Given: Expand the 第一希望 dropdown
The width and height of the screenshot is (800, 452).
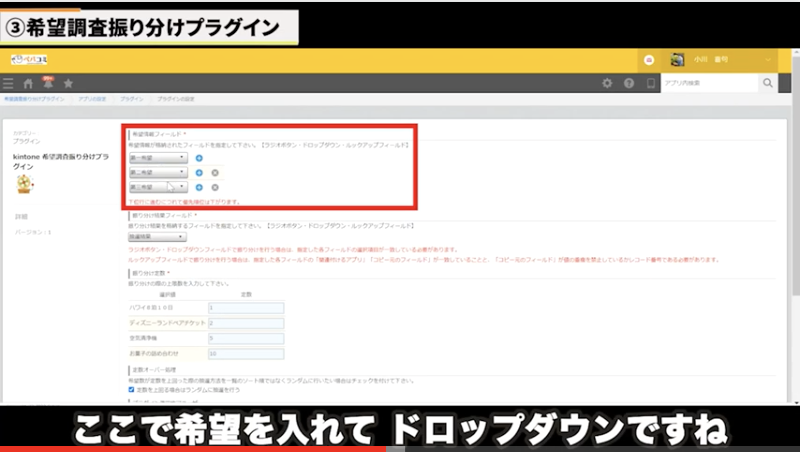Looking at the screenshot, I should [157, 157].
